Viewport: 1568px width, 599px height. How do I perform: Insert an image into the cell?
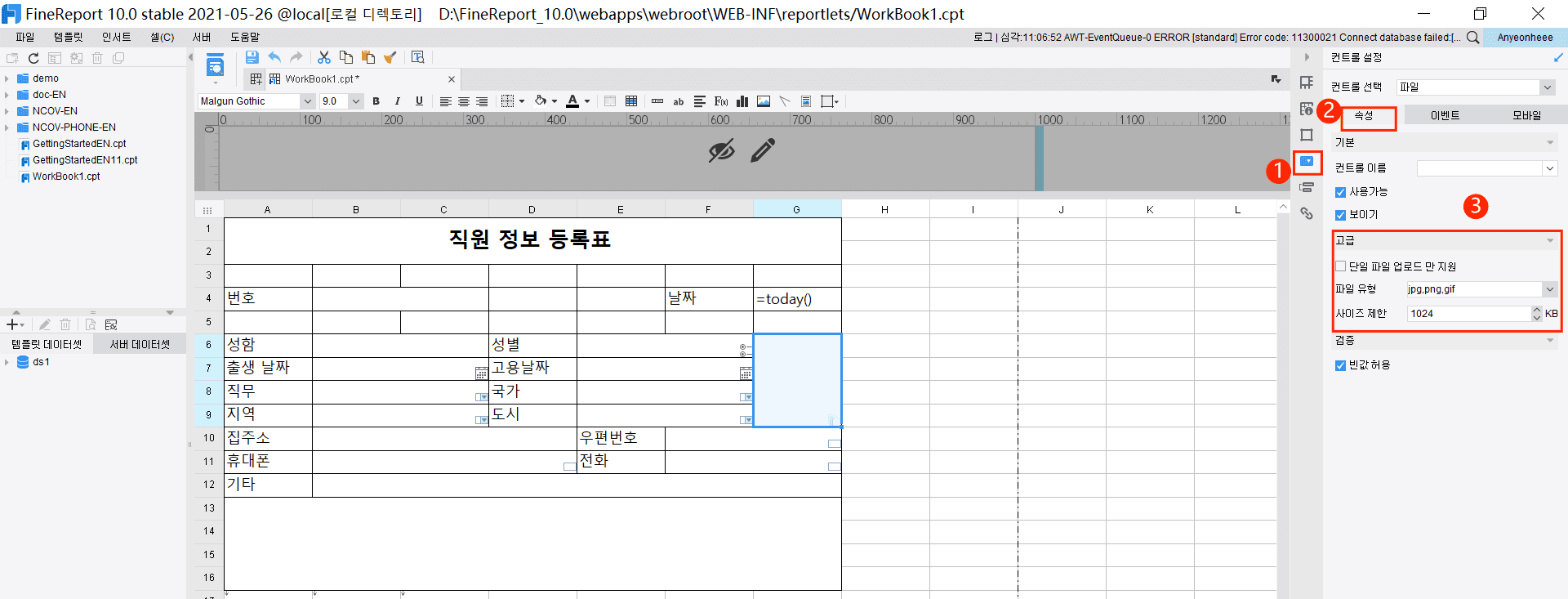[x=764, y=101]
